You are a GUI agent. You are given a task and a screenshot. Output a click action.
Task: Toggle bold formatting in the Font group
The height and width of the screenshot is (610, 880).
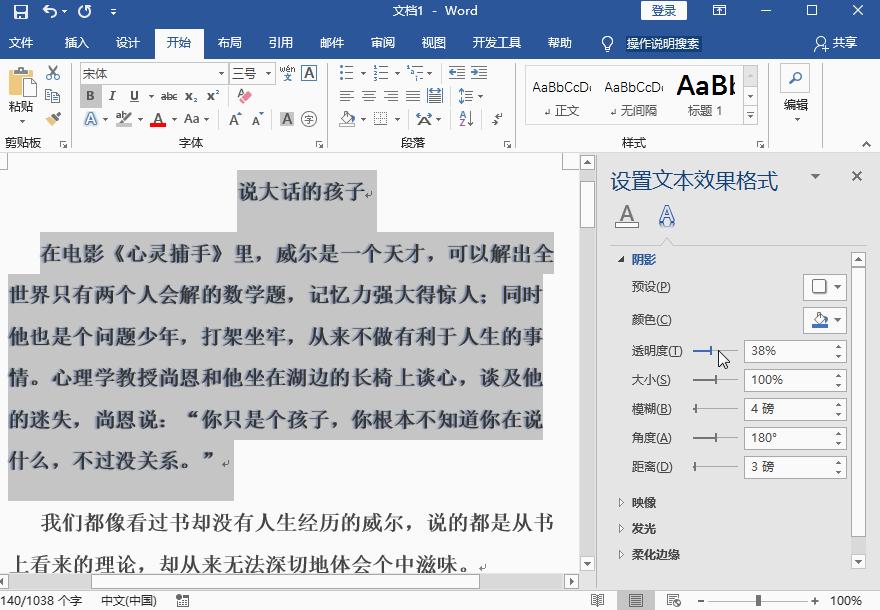coord(91,95)
